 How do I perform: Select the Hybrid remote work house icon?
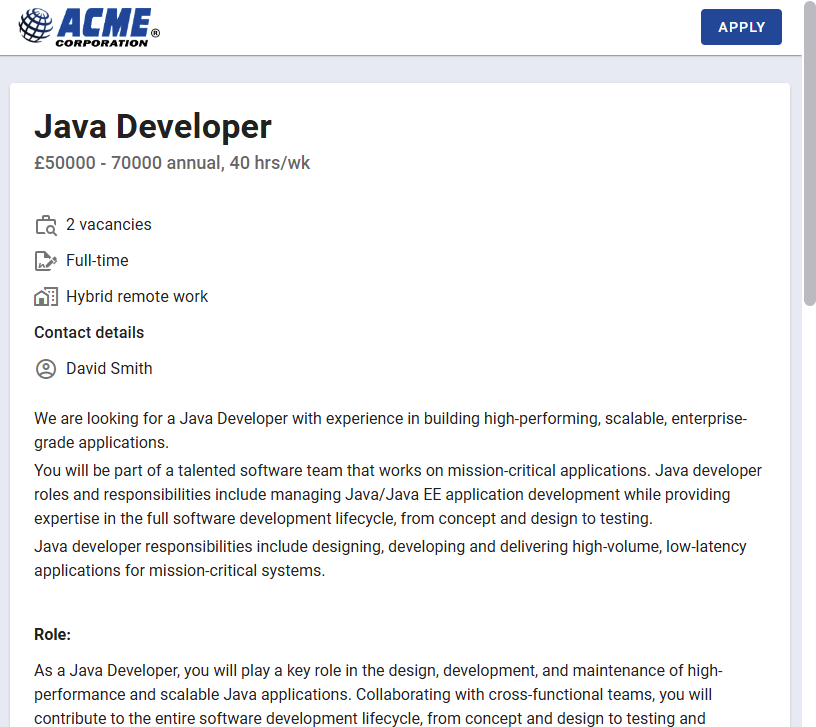tap(46, 297)
